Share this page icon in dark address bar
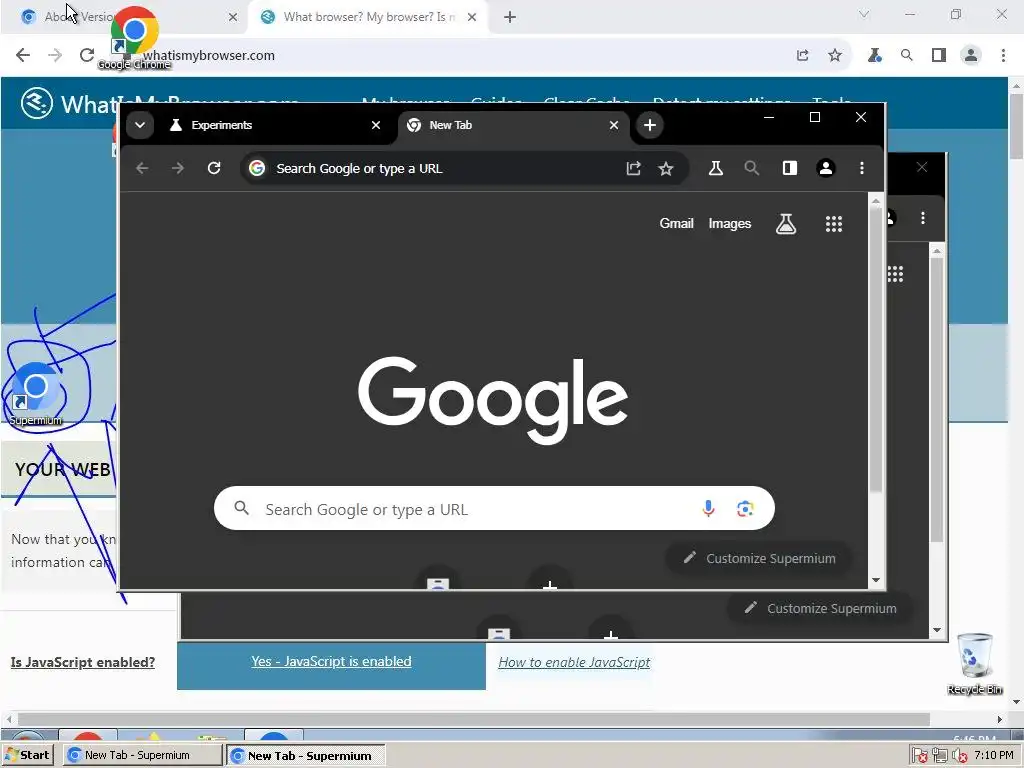Viewport: 1024px width, 768px height. pyautogui.click(x=633, y=168)
